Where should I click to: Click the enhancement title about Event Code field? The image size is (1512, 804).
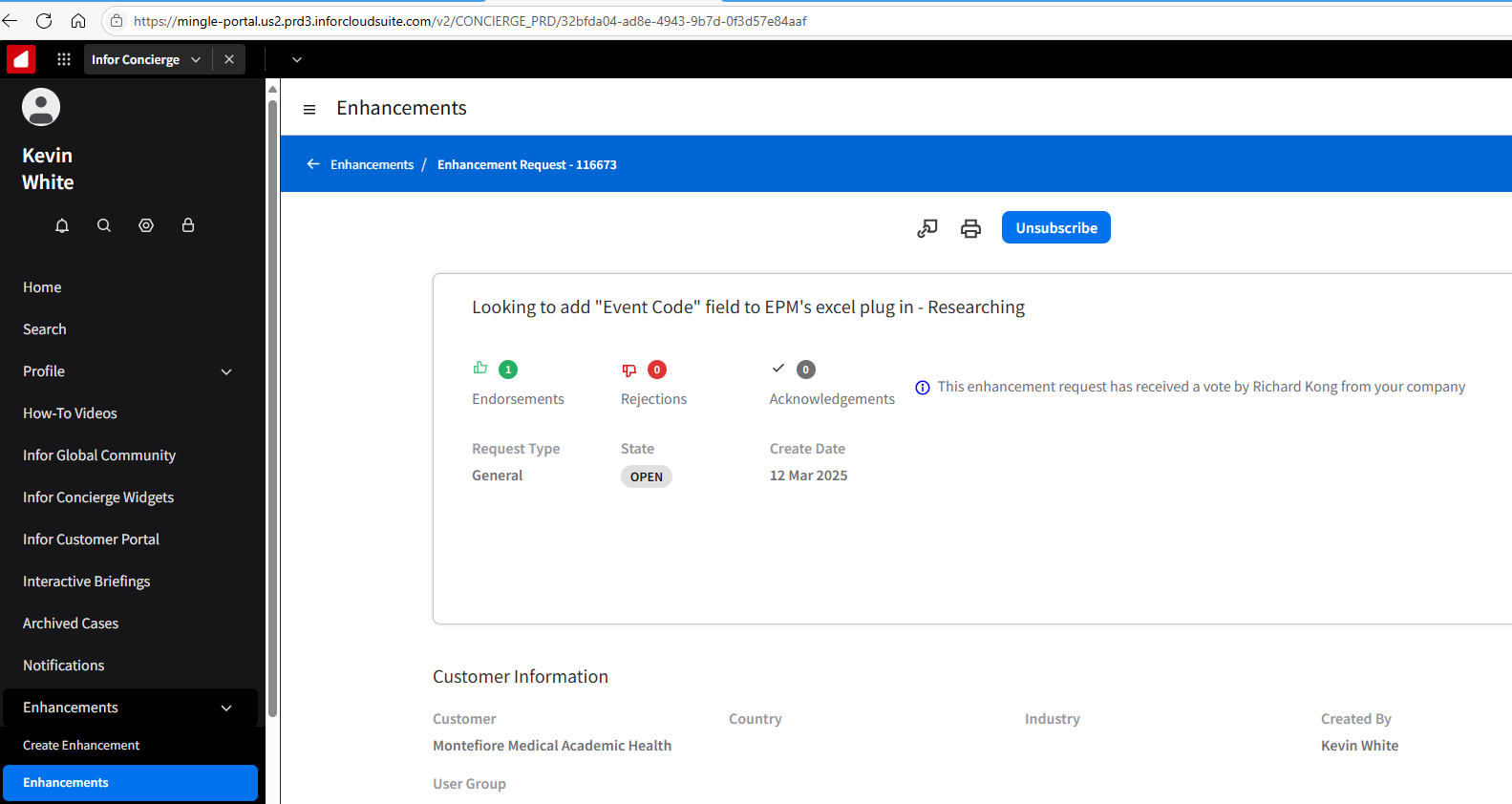click(748, 307)
